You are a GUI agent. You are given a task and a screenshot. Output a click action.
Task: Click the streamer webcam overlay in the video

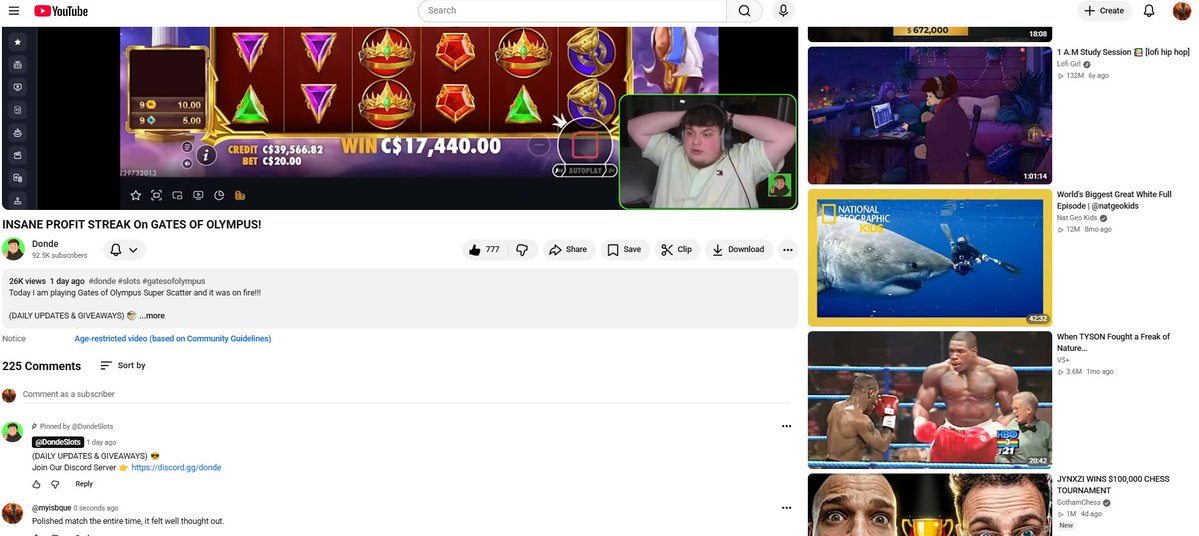(707, 151)
